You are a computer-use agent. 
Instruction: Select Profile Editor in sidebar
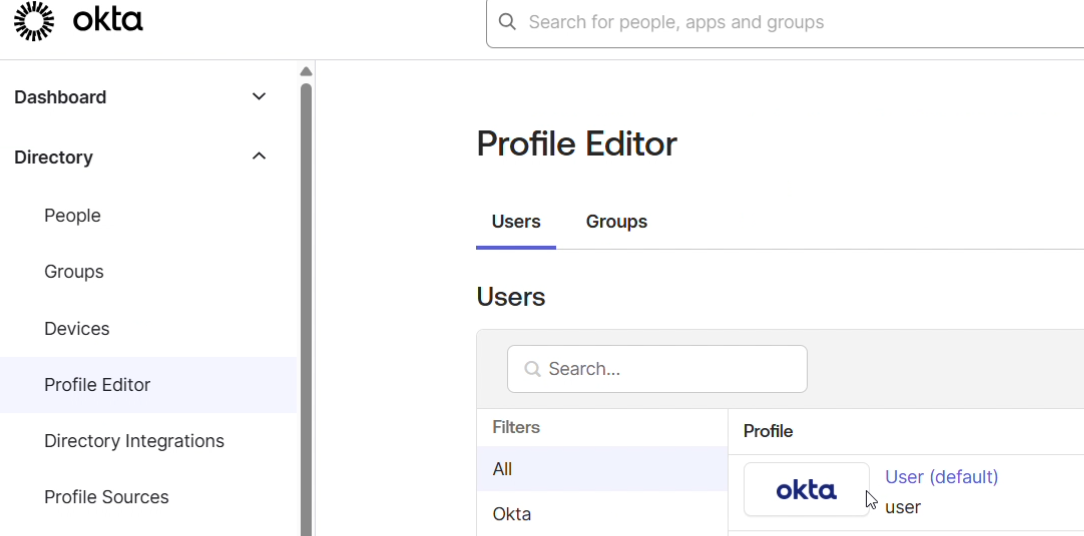click(x=149, y=385)
